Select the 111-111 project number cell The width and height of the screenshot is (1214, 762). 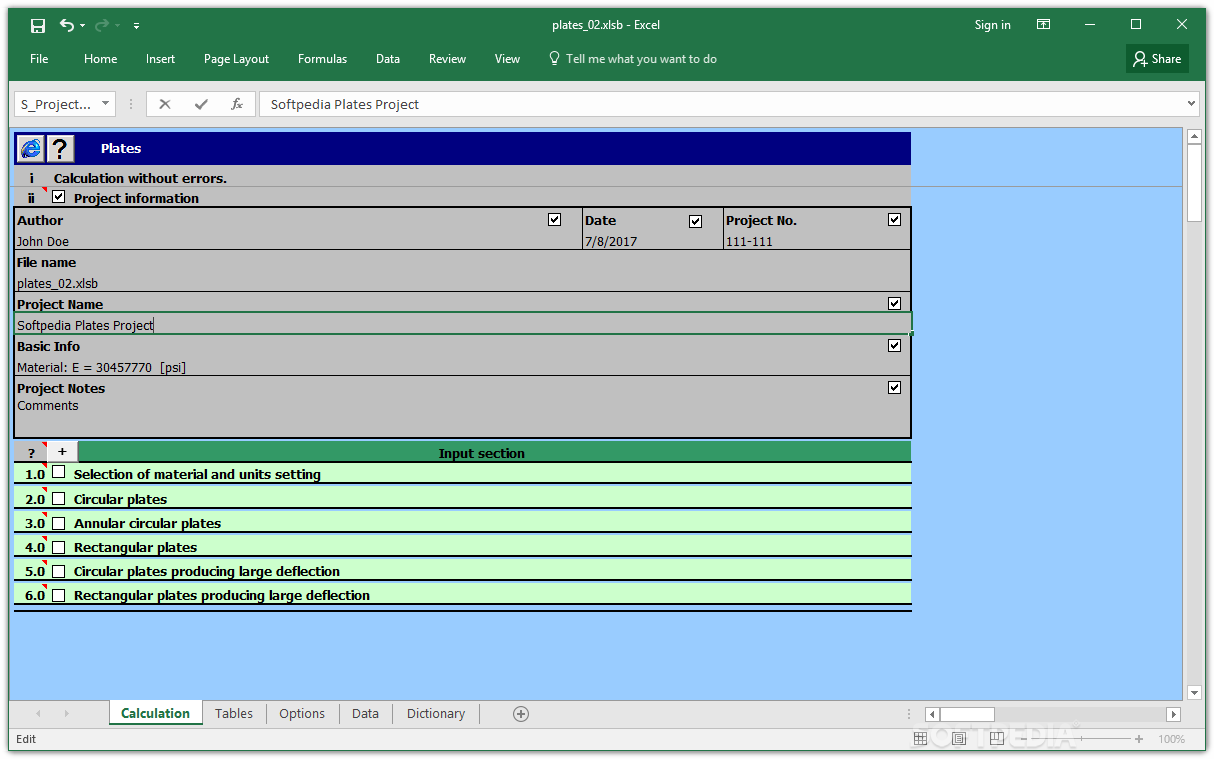point(817,241)
